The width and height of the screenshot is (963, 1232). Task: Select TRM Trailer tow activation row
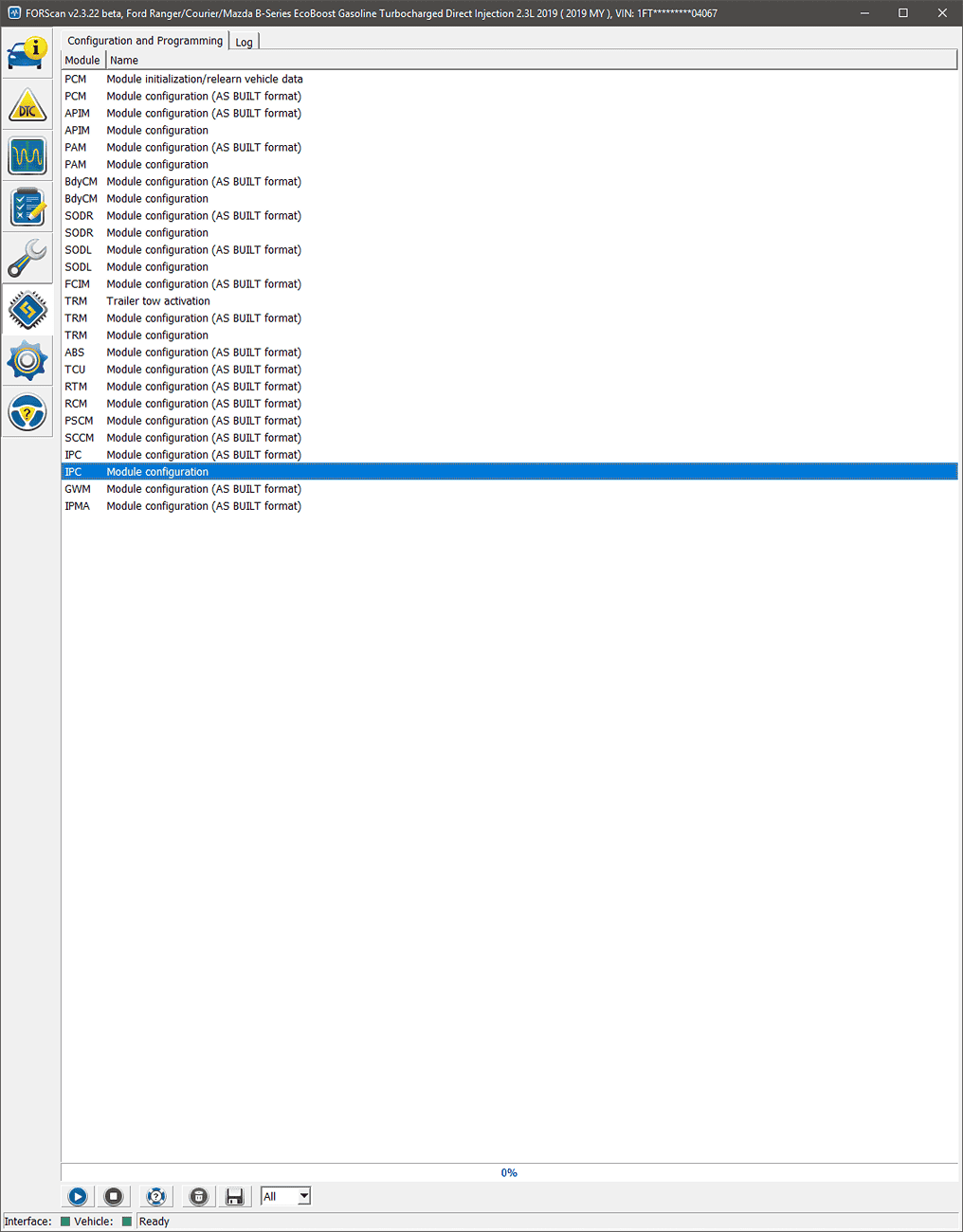coord(510,301)
